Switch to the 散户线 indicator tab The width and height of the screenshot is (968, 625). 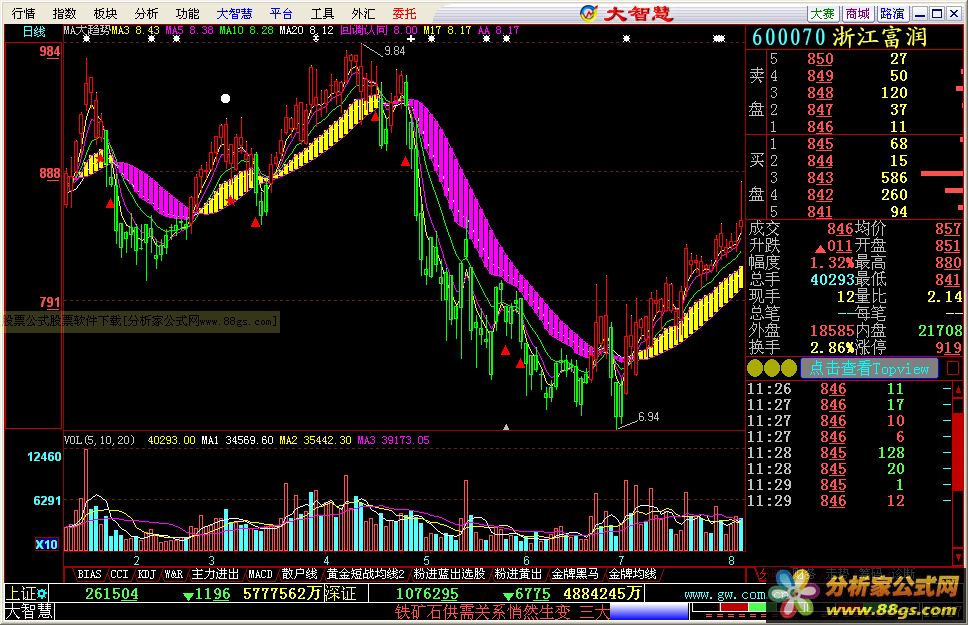coord(299,574)
